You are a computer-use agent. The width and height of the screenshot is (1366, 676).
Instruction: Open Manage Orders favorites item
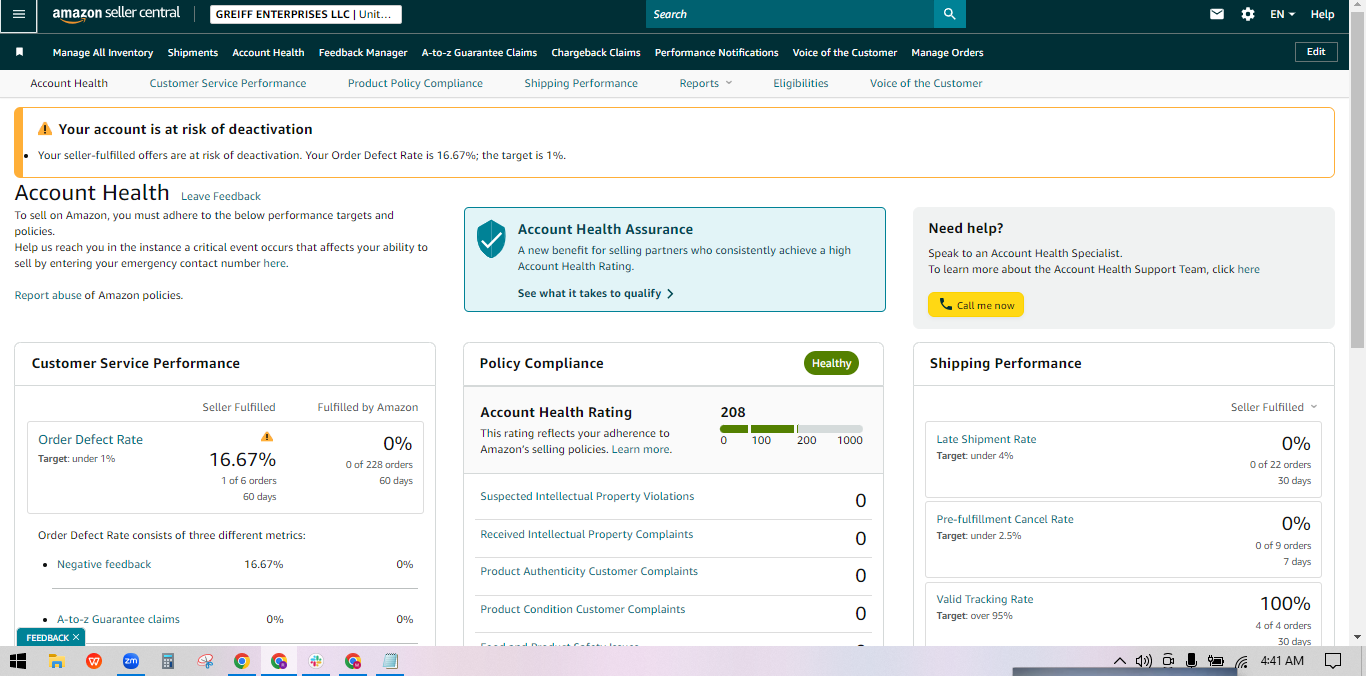[947, 52]
